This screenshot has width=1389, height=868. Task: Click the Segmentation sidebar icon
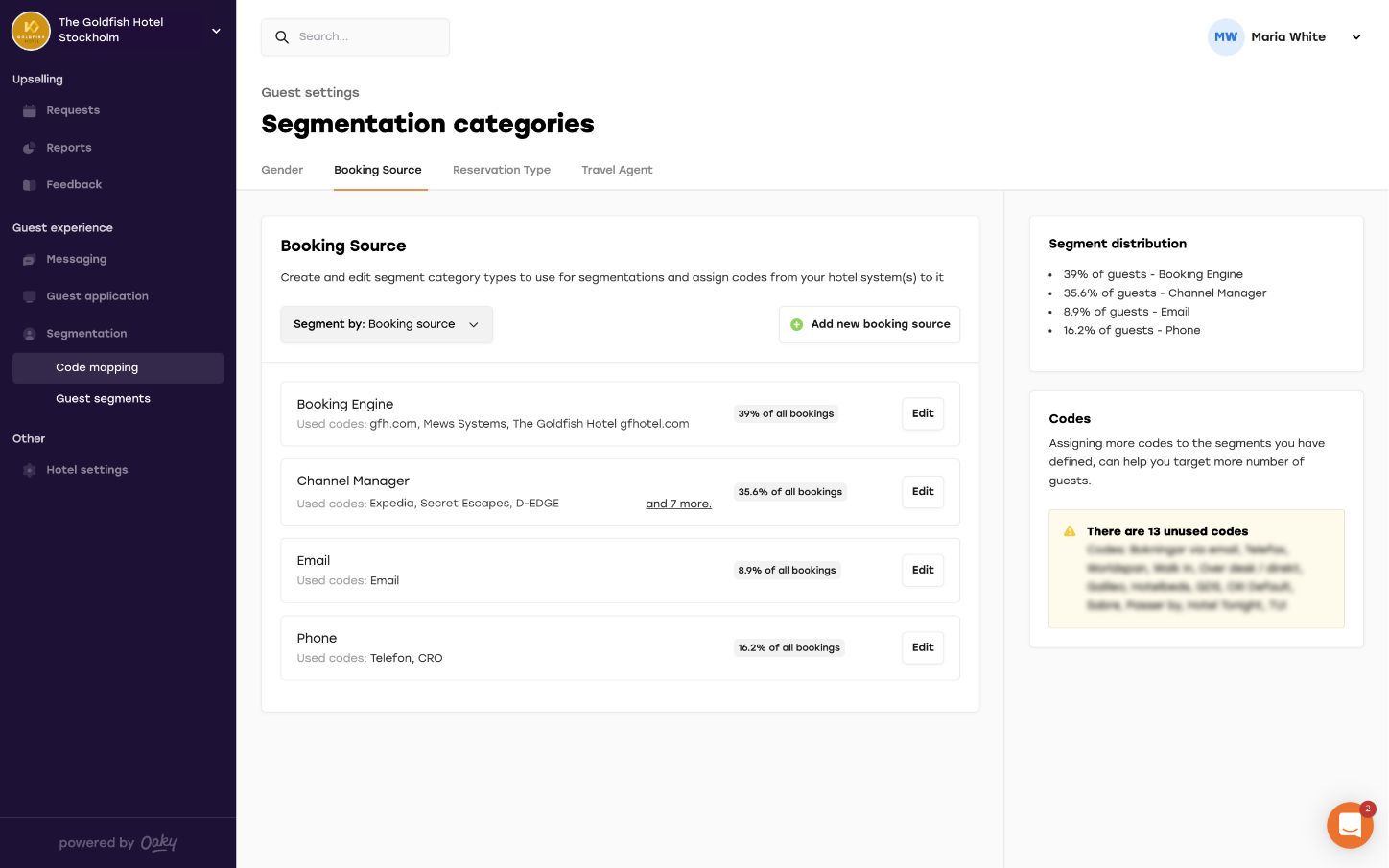pos(30,334)
